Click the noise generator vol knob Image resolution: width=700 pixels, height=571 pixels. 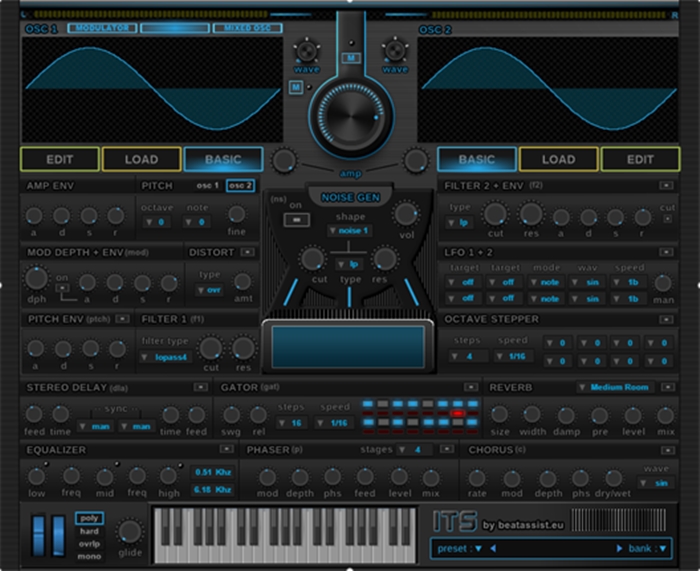click(x=406, y=213)
